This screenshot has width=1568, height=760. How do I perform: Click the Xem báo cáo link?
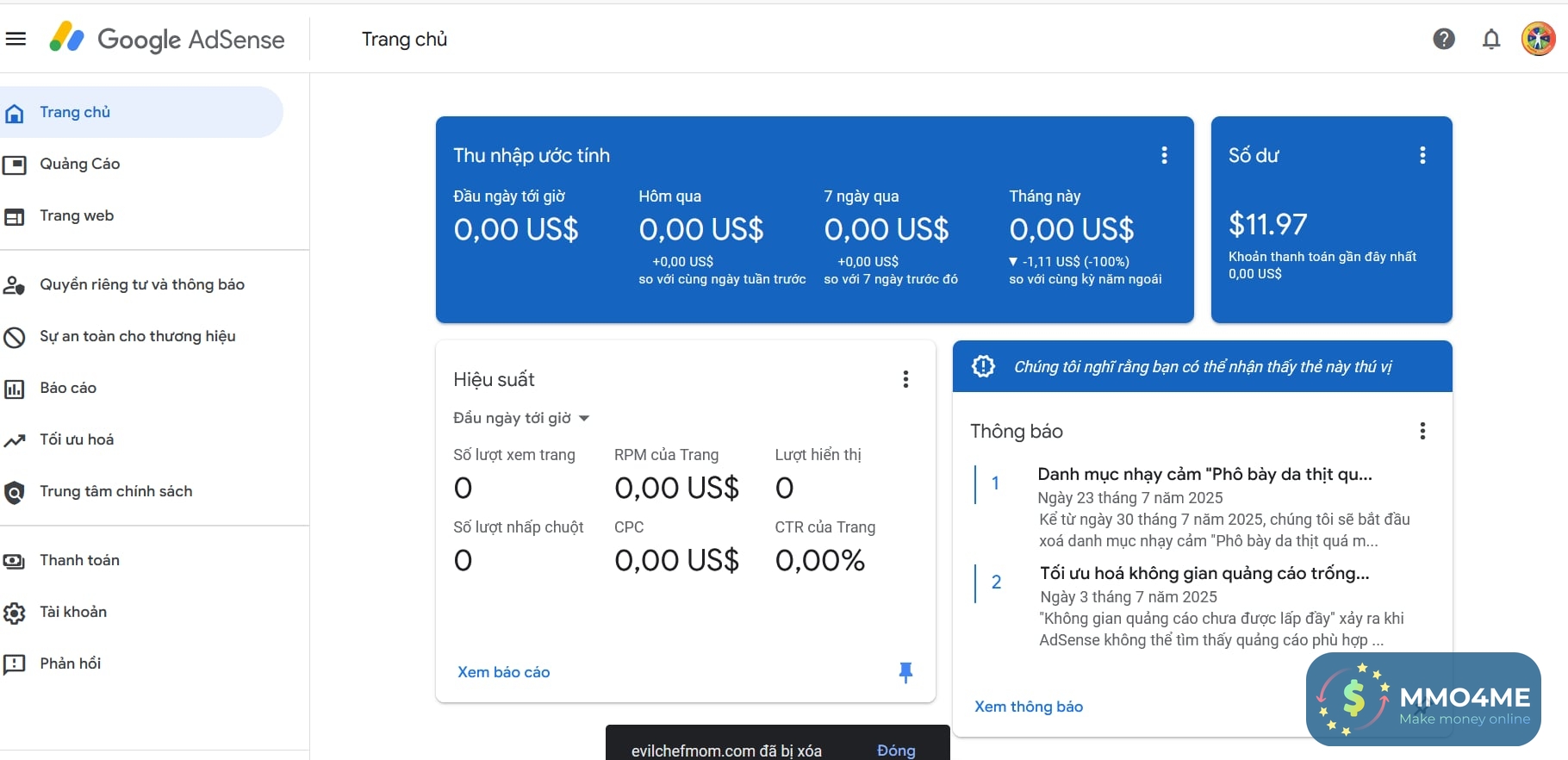503,672
